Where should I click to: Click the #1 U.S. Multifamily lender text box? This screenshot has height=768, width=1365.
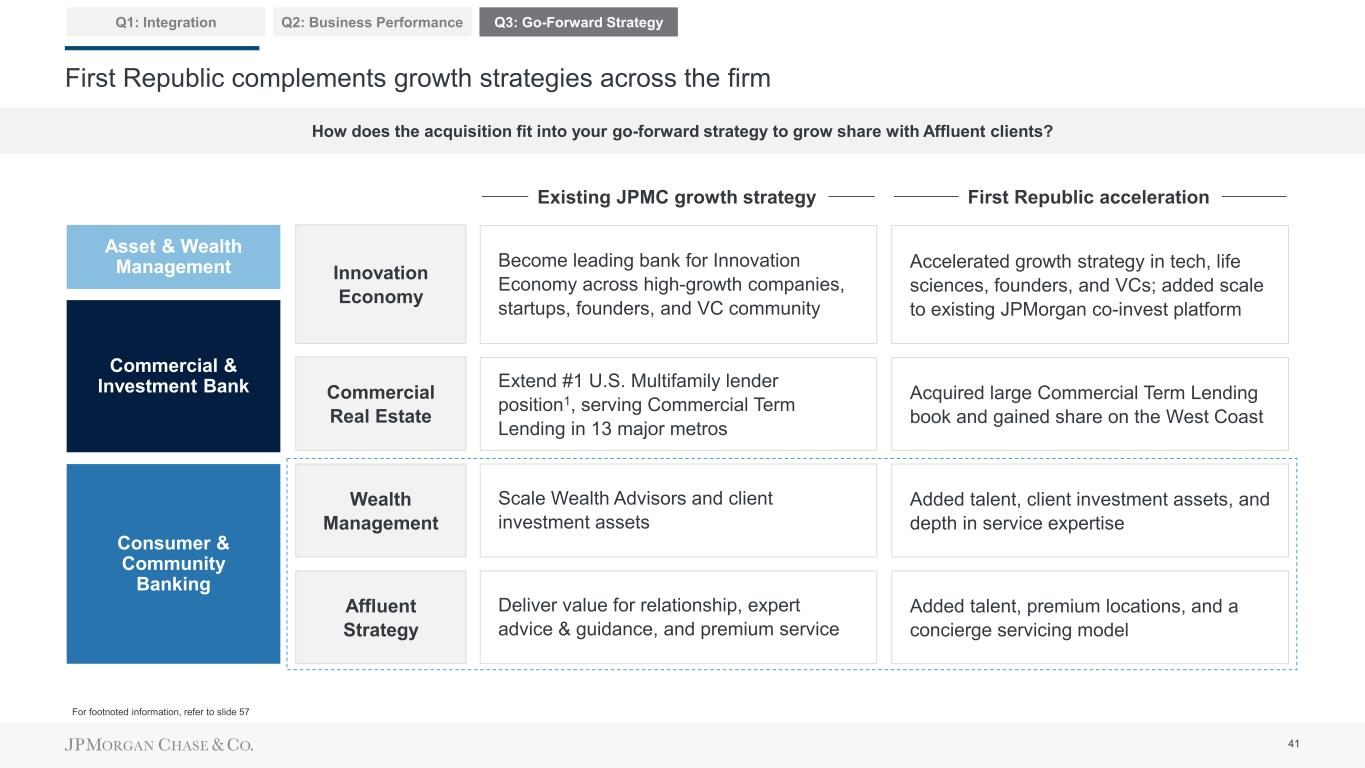[678, 404]
